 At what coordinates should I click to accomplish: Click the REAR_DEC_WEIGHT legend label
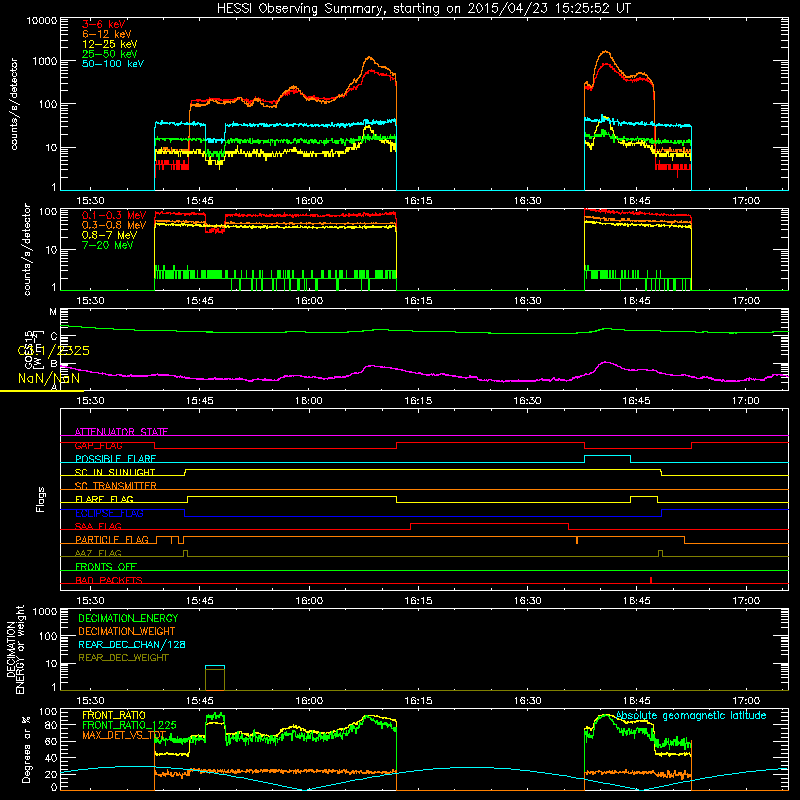point(123,658)
